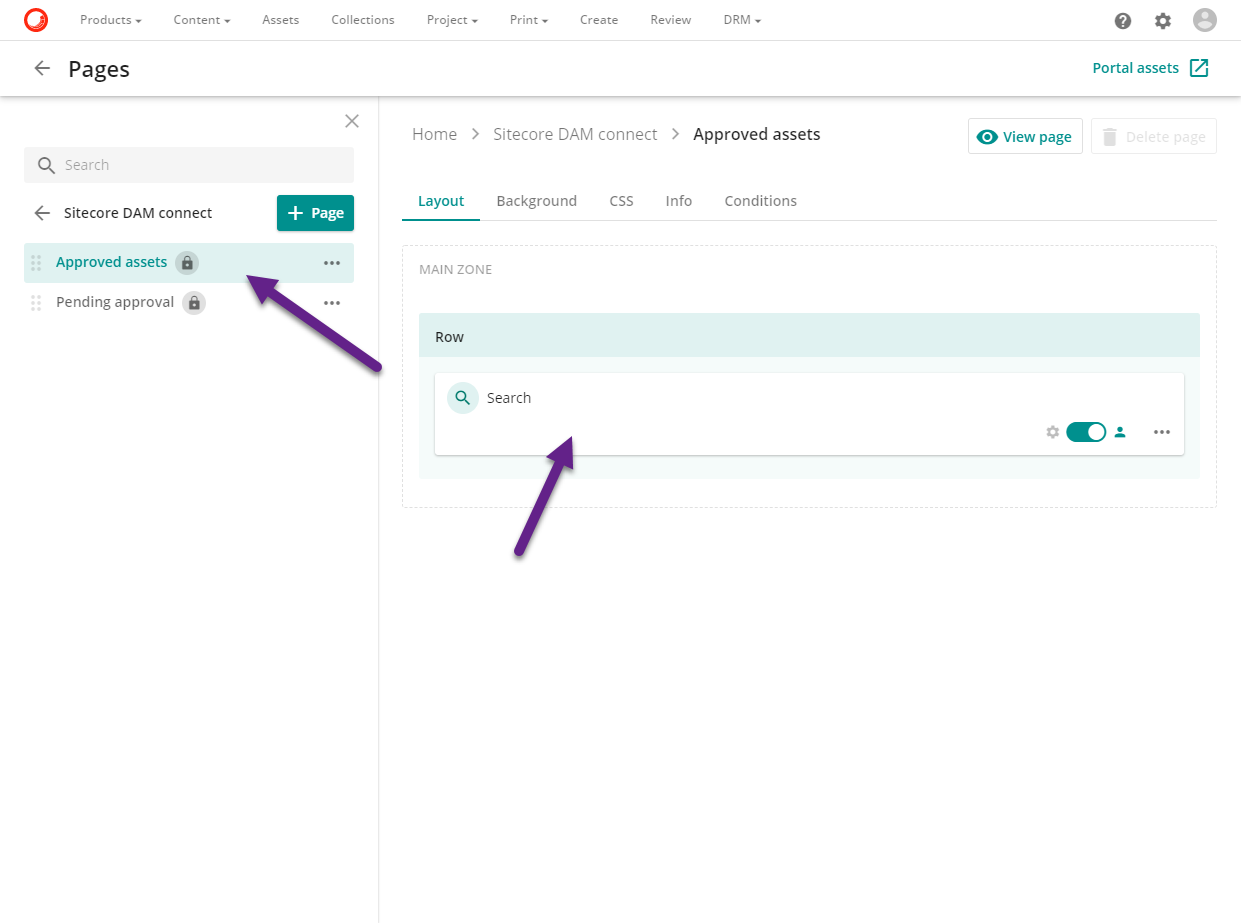Switch to the Conditions tab
This screenshot has width=1241, height=923.
click(x=760, y=201)
